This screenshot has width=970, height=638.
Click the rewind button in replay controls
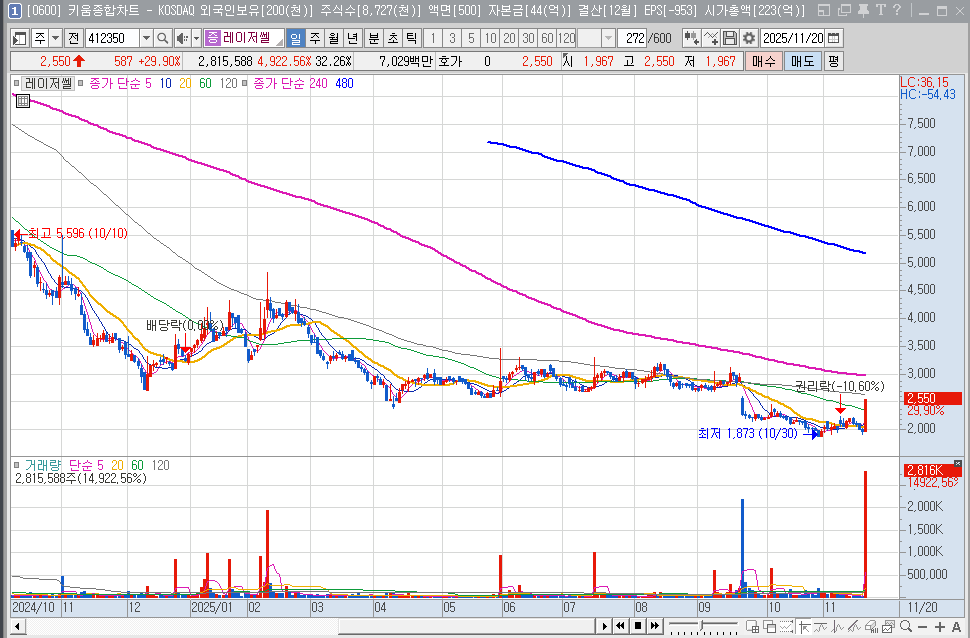click(x=621, y=626)
